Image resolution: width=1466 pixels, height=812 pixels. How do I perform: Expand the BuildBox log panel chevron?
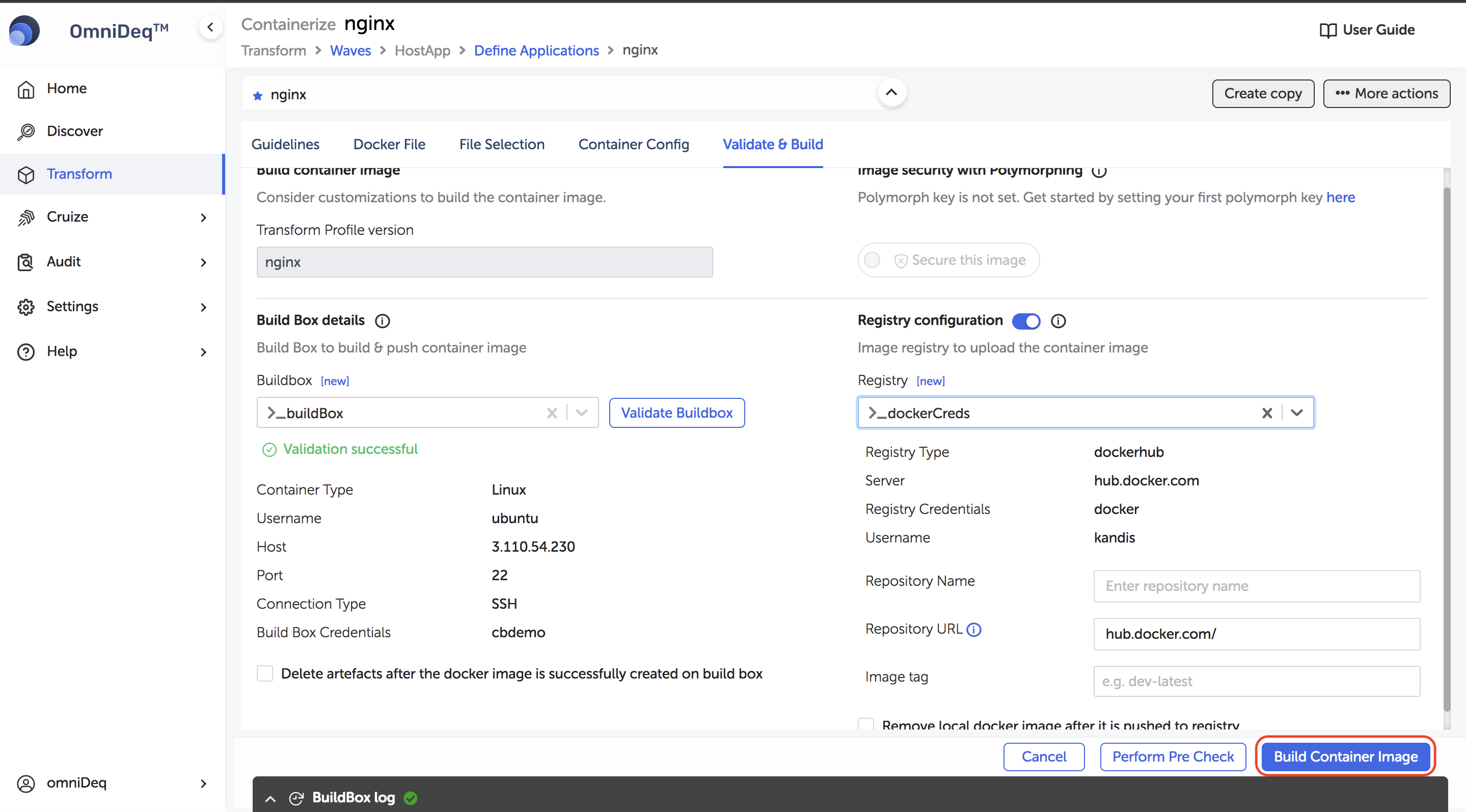tap(271, 799)
